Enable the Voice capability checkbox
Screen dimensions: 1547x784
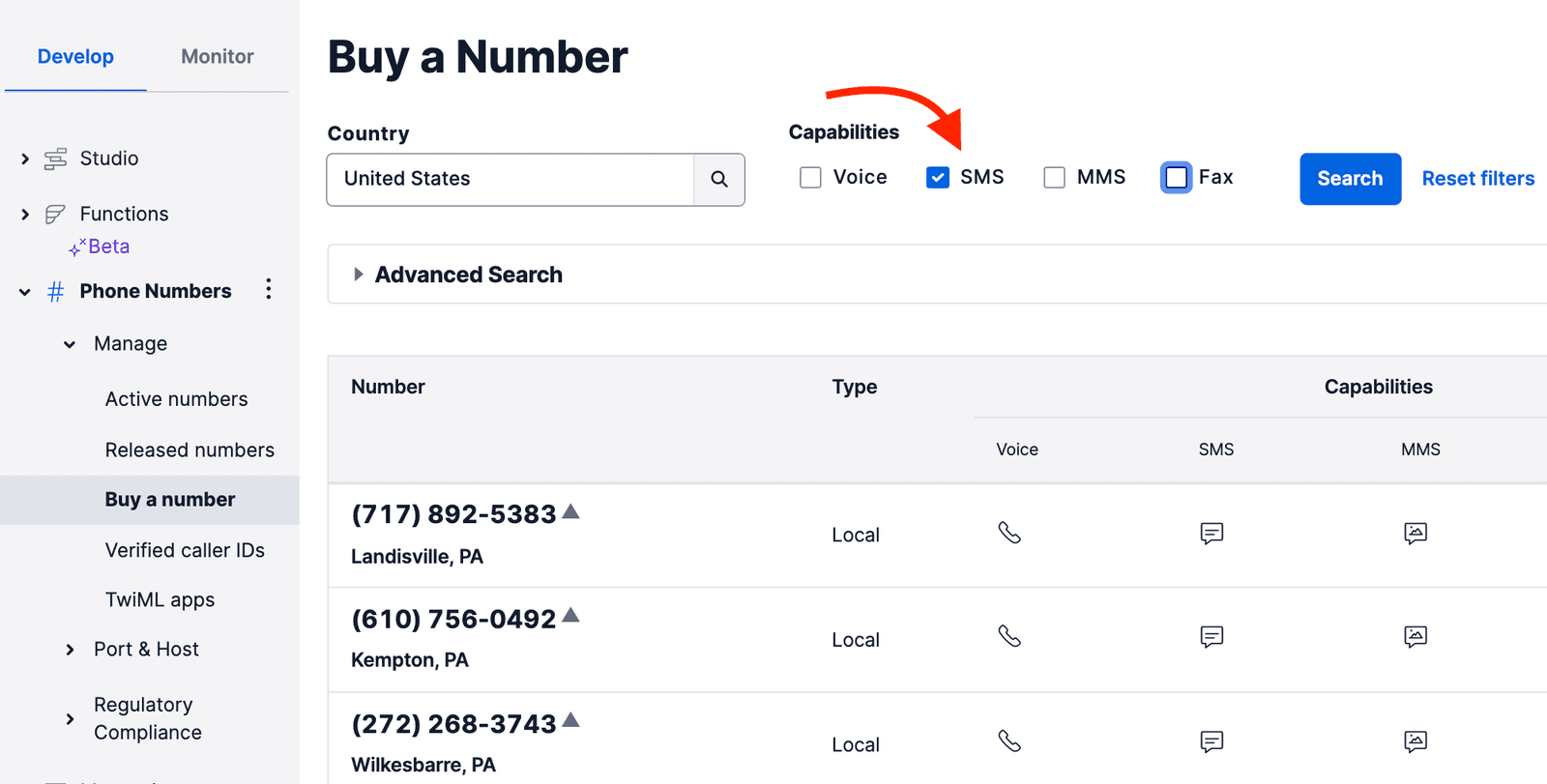click(809, 177)
